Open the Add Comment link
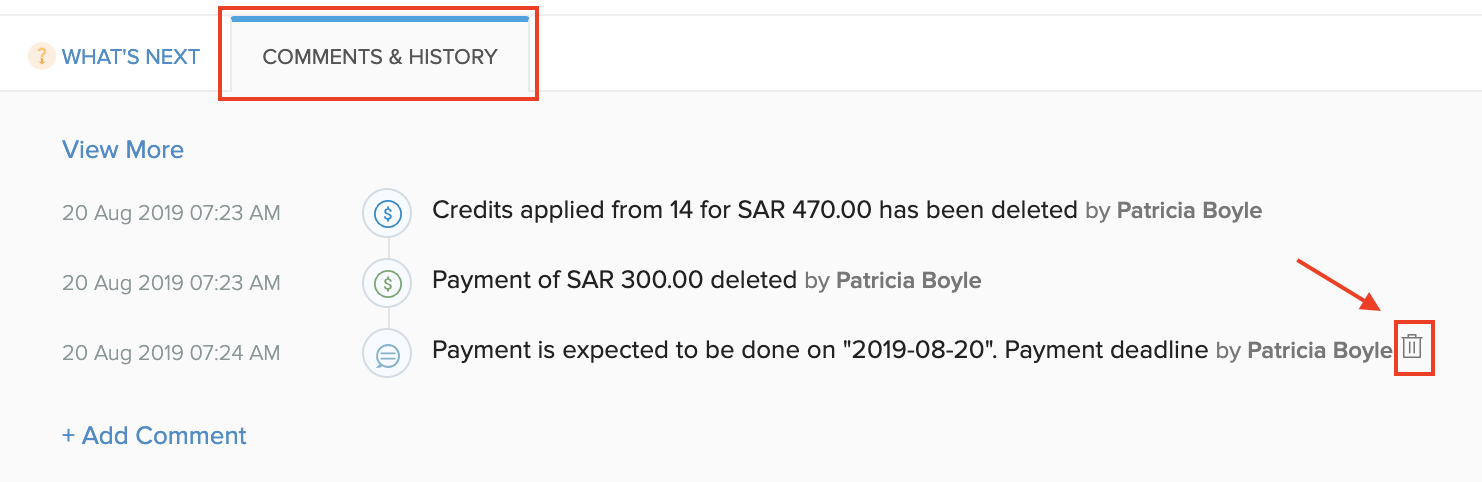The width and height of the screenshot is (1482, 482). (x=154, y=436)
